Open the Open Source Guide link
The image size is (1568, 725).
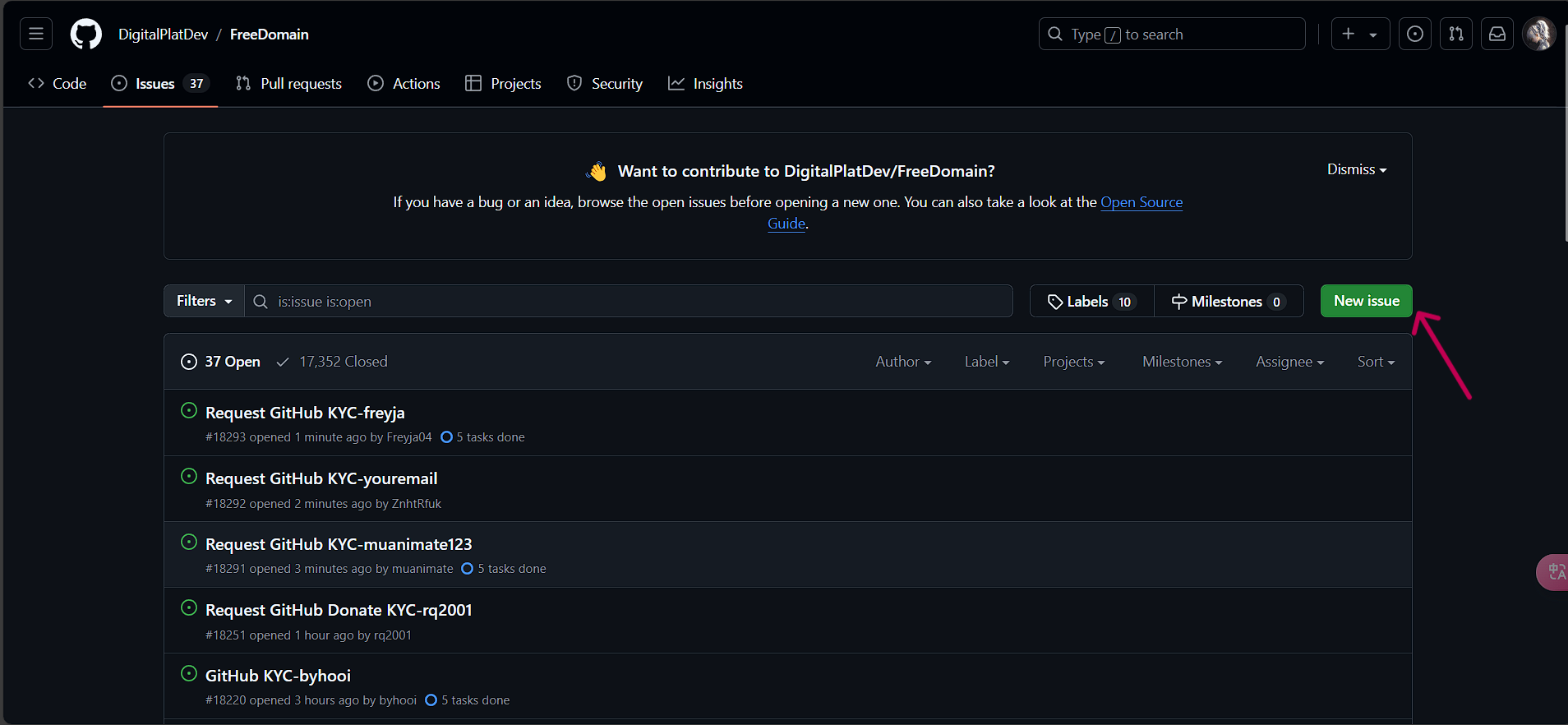click(x=1141, y=202)
